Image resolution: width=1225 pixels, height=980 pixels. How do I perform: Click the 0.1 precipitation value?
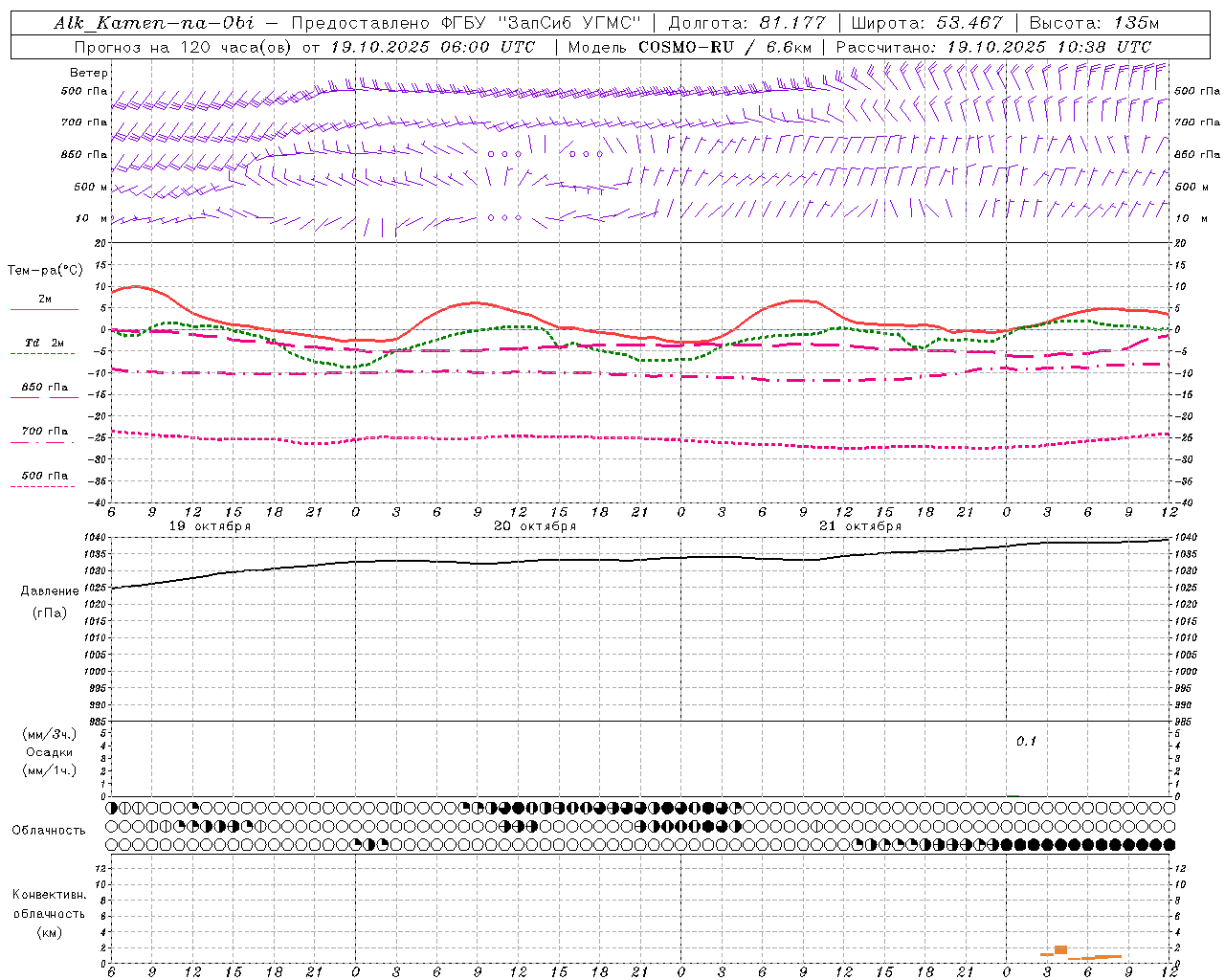(1026, 742)
